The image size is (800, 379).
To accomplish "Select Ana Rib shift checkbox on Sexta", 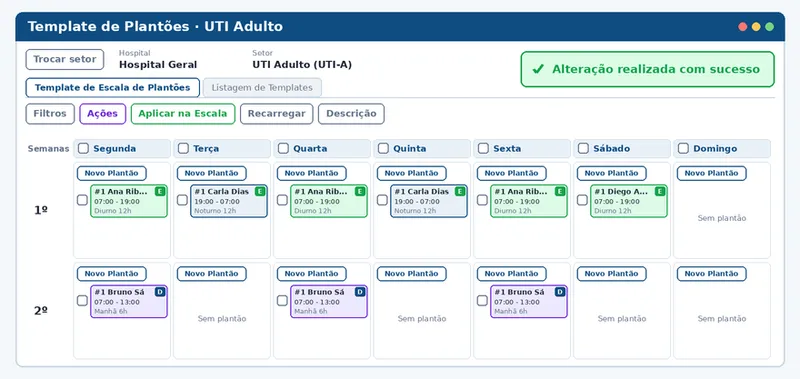I will click(482, 200).
